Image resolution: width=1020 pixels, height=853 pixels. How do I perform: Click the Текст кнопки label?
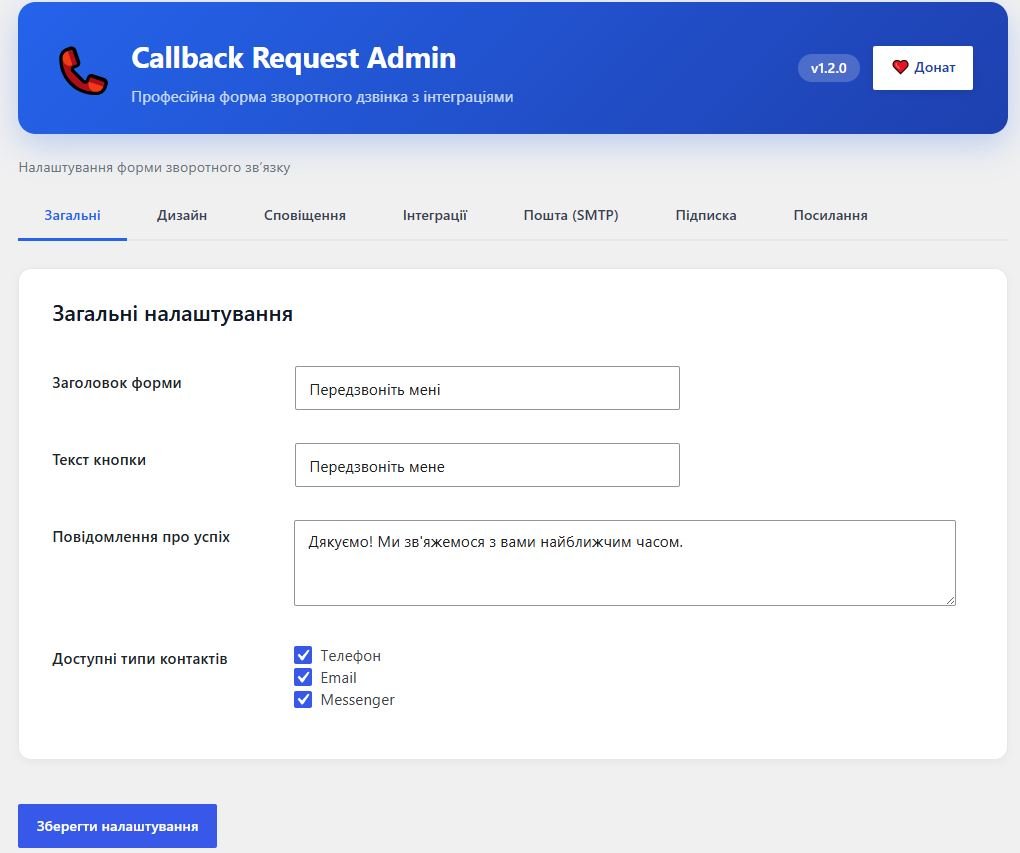point(99,460)
